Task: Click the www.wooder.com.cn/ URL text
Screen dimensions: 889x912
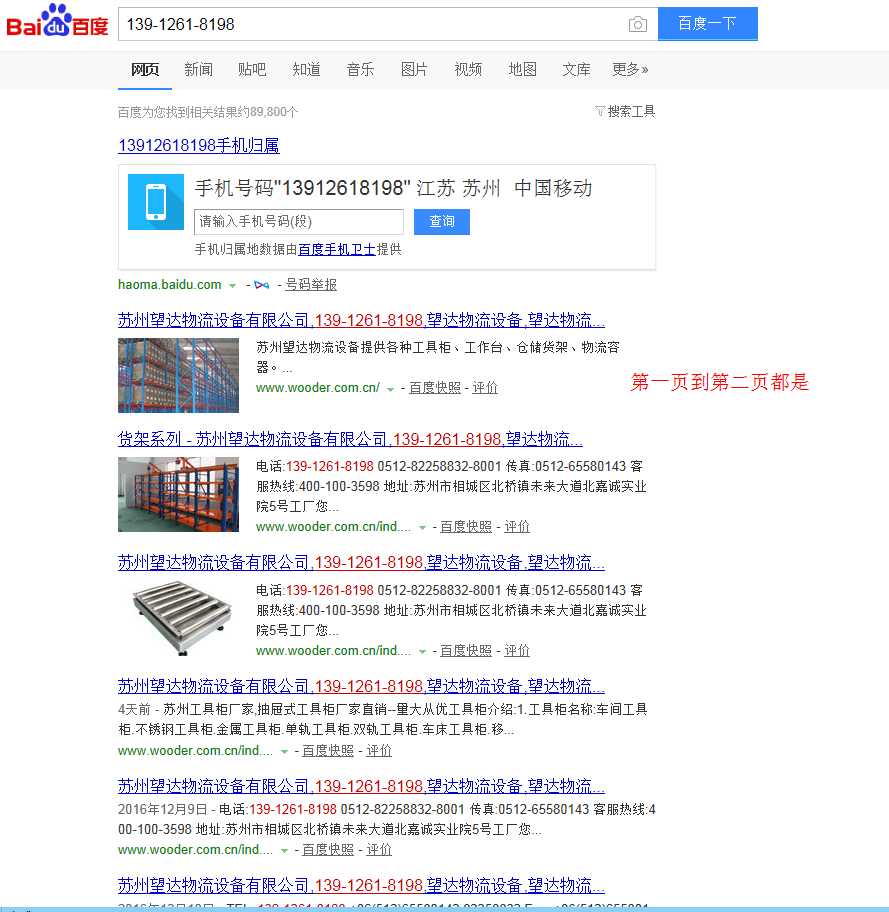Action: [318, 388]
